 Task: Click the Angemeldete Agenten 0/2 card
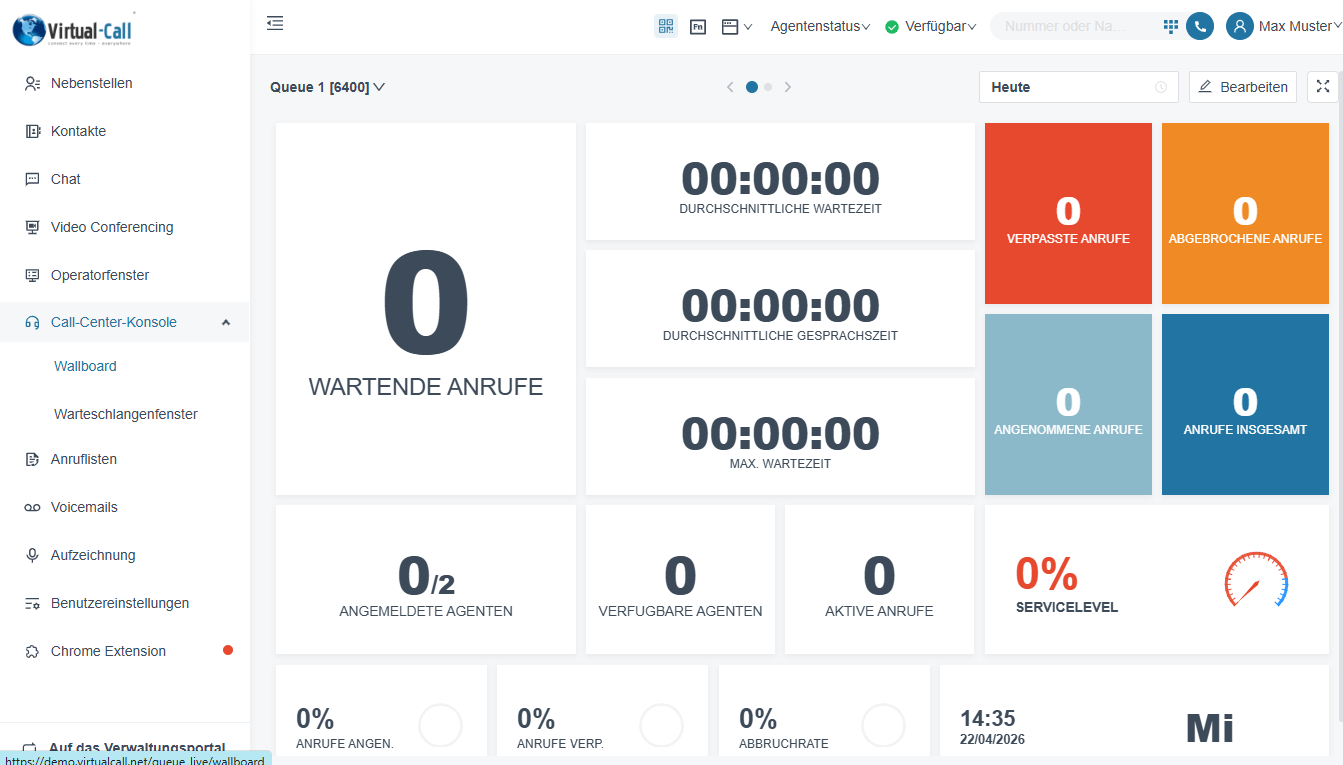426,579
